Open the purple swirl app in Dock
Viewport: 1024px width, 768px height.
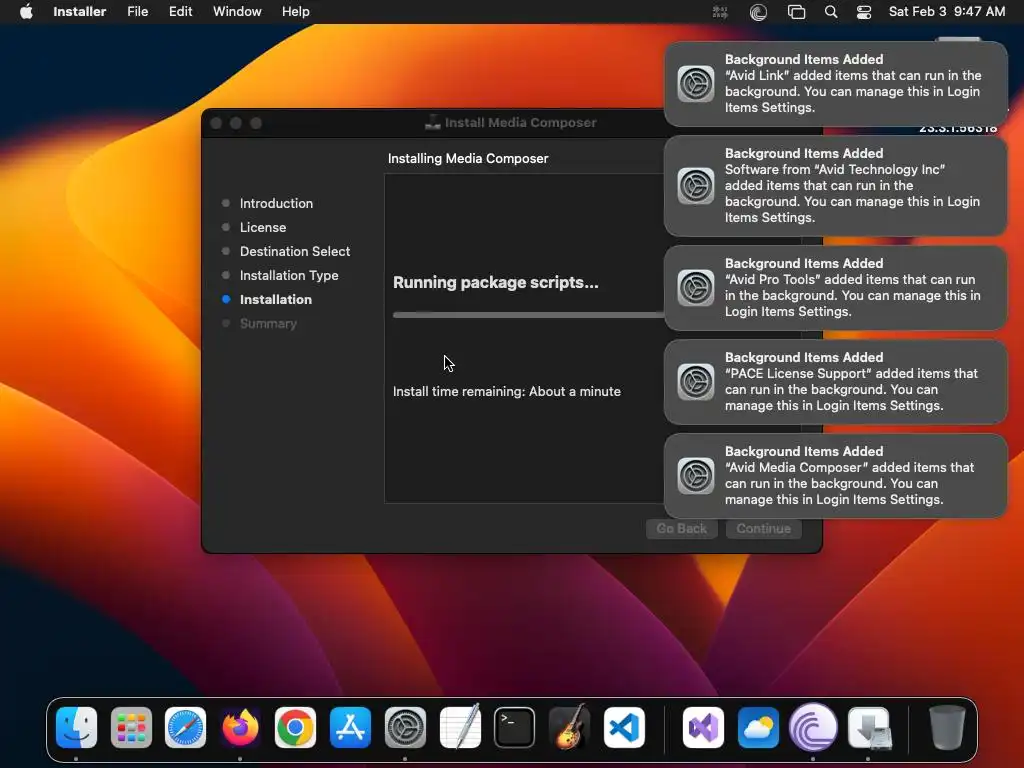click(x=813, y=727)
